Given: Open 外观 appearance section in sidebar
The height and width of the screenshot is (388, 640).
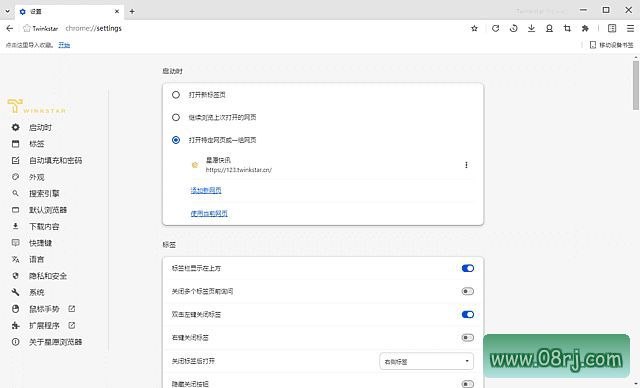Looking at the screenshot, I should pos(36,177).
